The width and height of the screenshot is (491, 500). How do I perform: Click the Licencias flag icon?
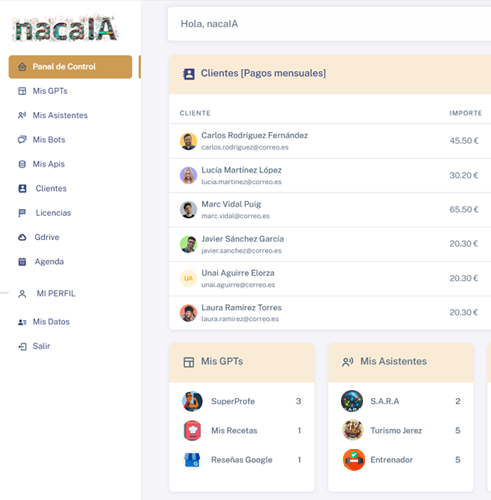pyautogui.click(x=22, y=213)
